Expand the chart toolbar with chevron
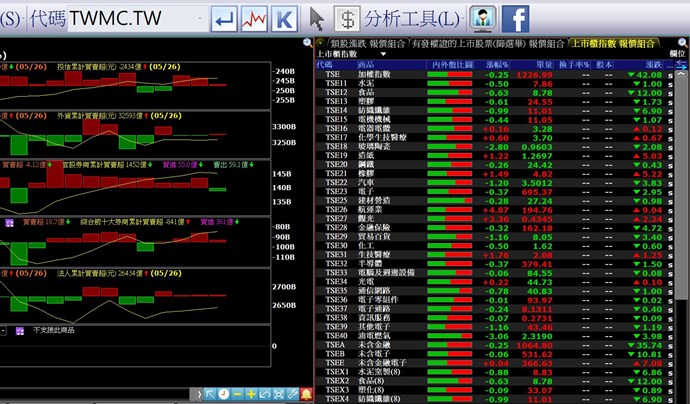Screen dimensions: 690x404 coord(199,394)
